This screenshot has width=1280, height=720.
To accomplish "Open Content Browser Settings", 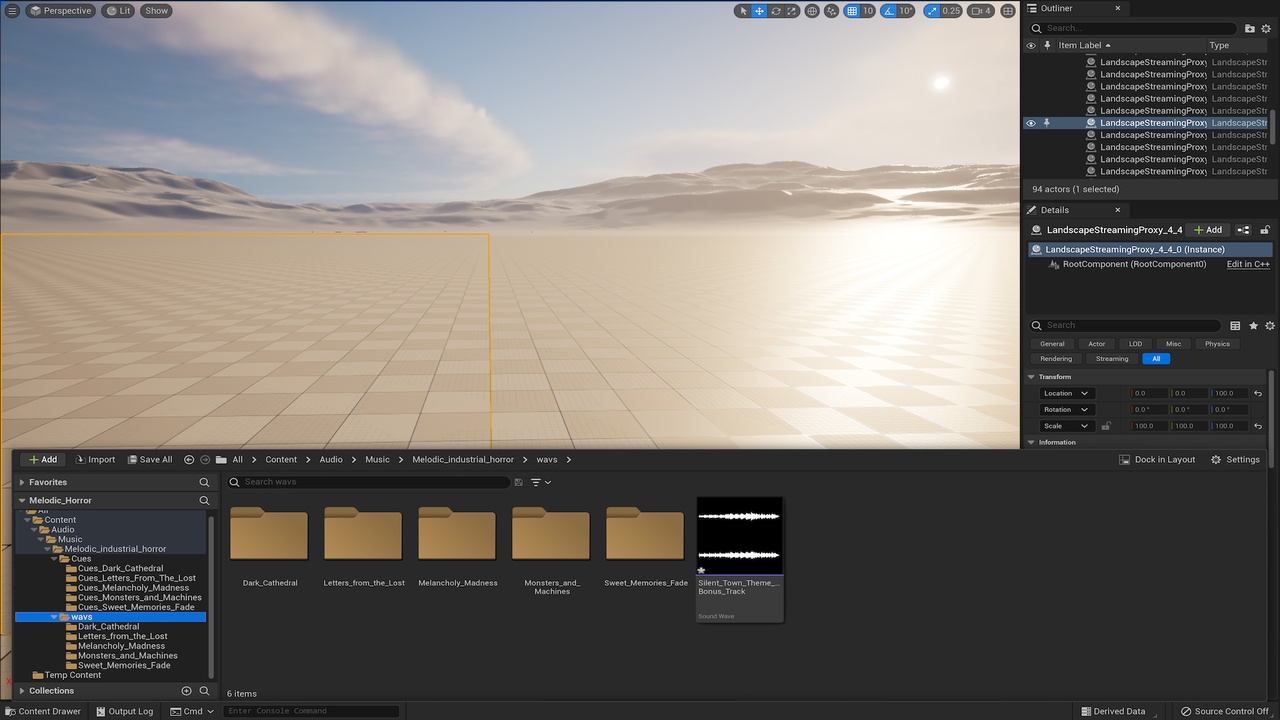I will pos(1235,459).
